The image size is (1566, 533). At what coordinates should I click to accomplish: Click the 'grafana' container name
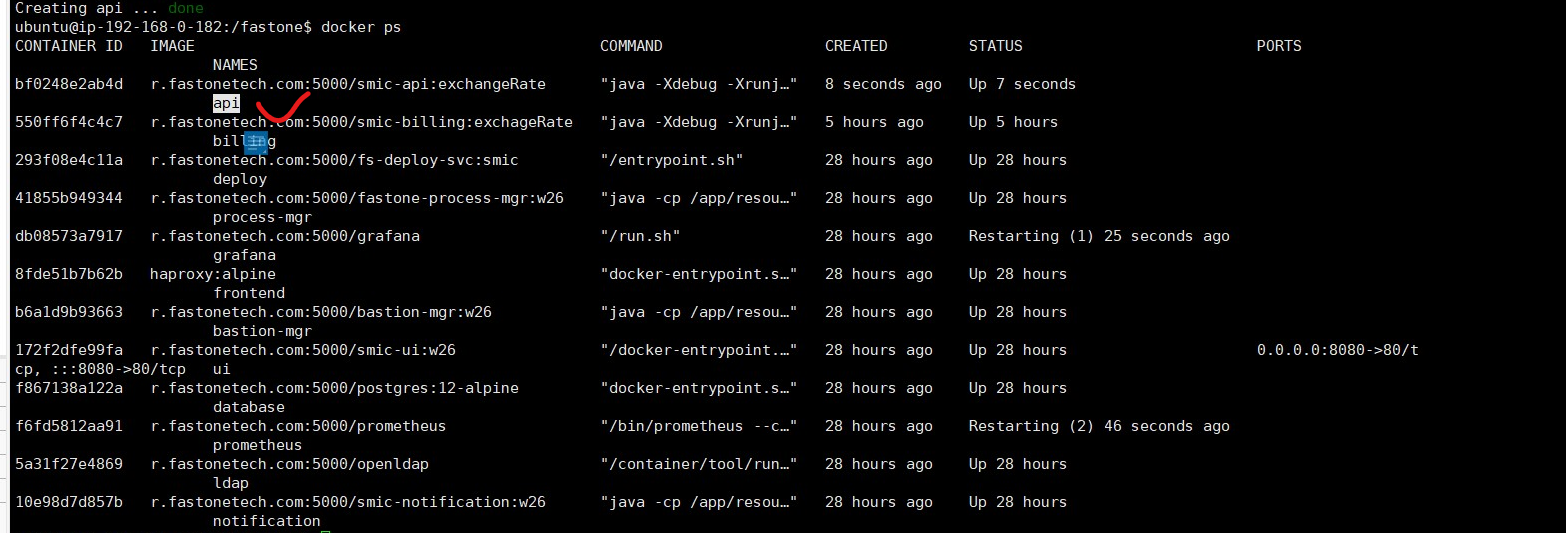[244, 255]
